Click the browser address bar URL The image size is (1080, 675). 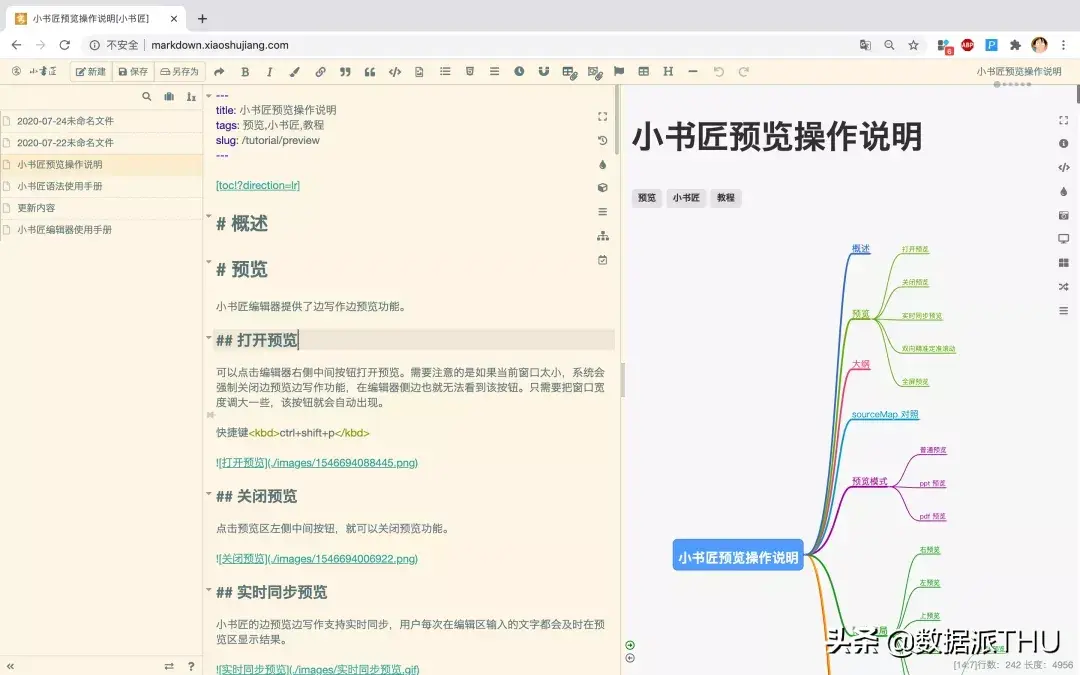[x=220, y=45]
